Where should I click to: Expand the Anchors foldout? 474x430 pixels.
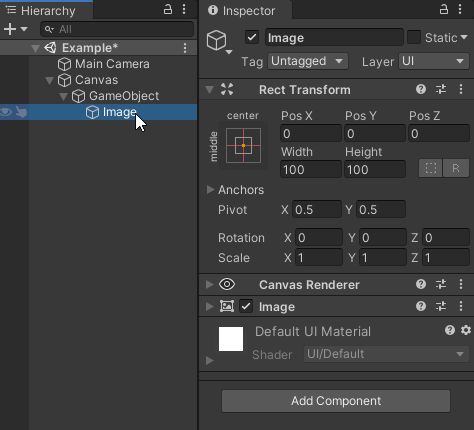[210, 189]
